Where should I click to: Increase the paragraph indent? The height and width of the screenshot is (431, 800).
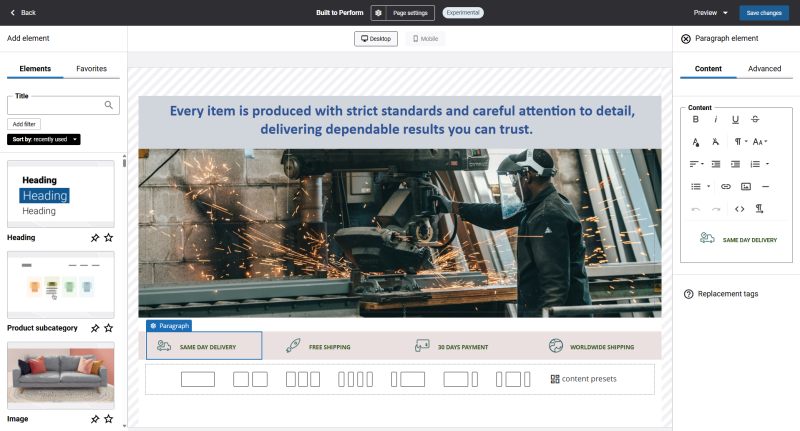tap(735, 164)
